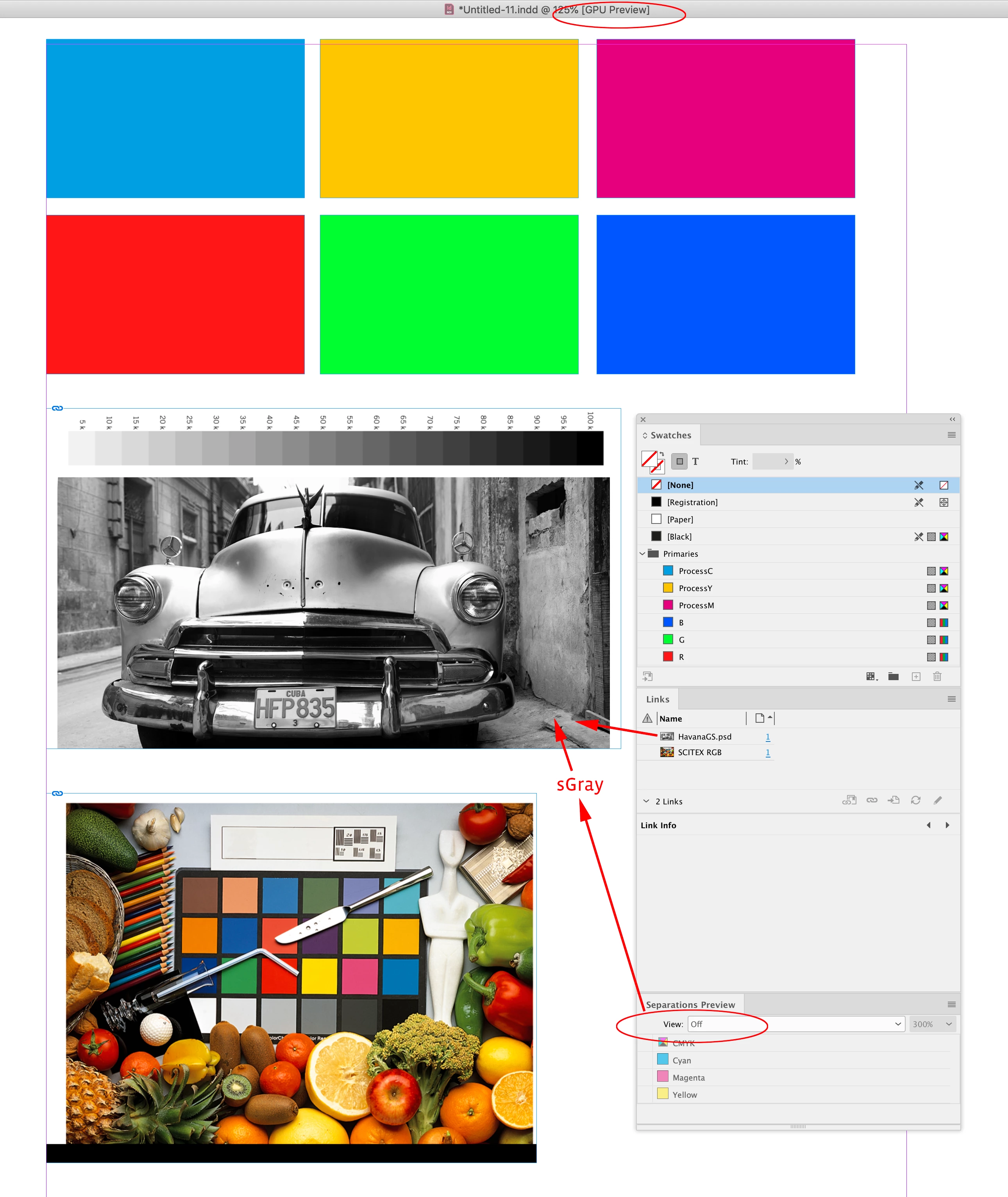The width and height of the screenshot is (1008, 1197).
Task: Click page link 1 for HavanaGS.psd
Action: tap(767, 737)
